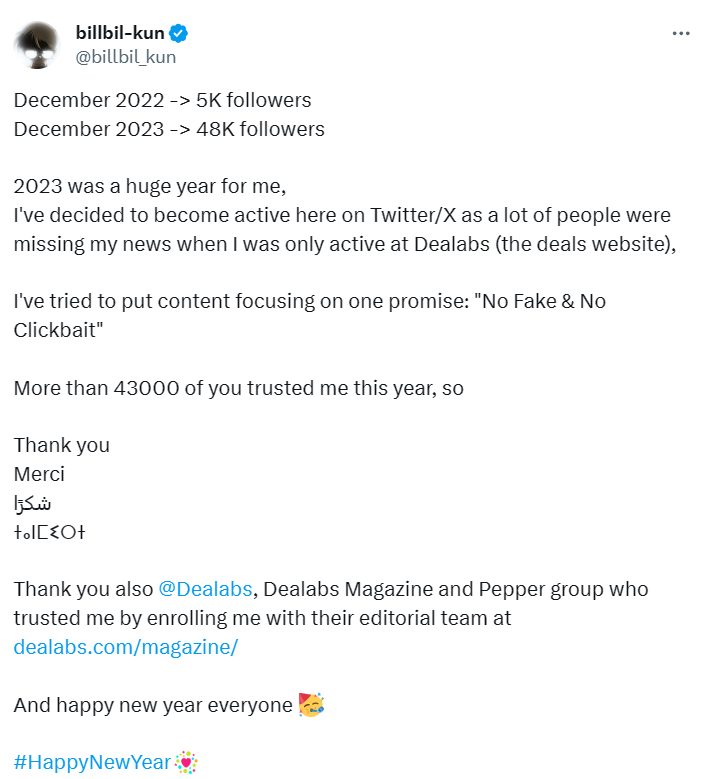Click the "More than 43000 of you" sentence
The image size is (705, 779).
238,389
